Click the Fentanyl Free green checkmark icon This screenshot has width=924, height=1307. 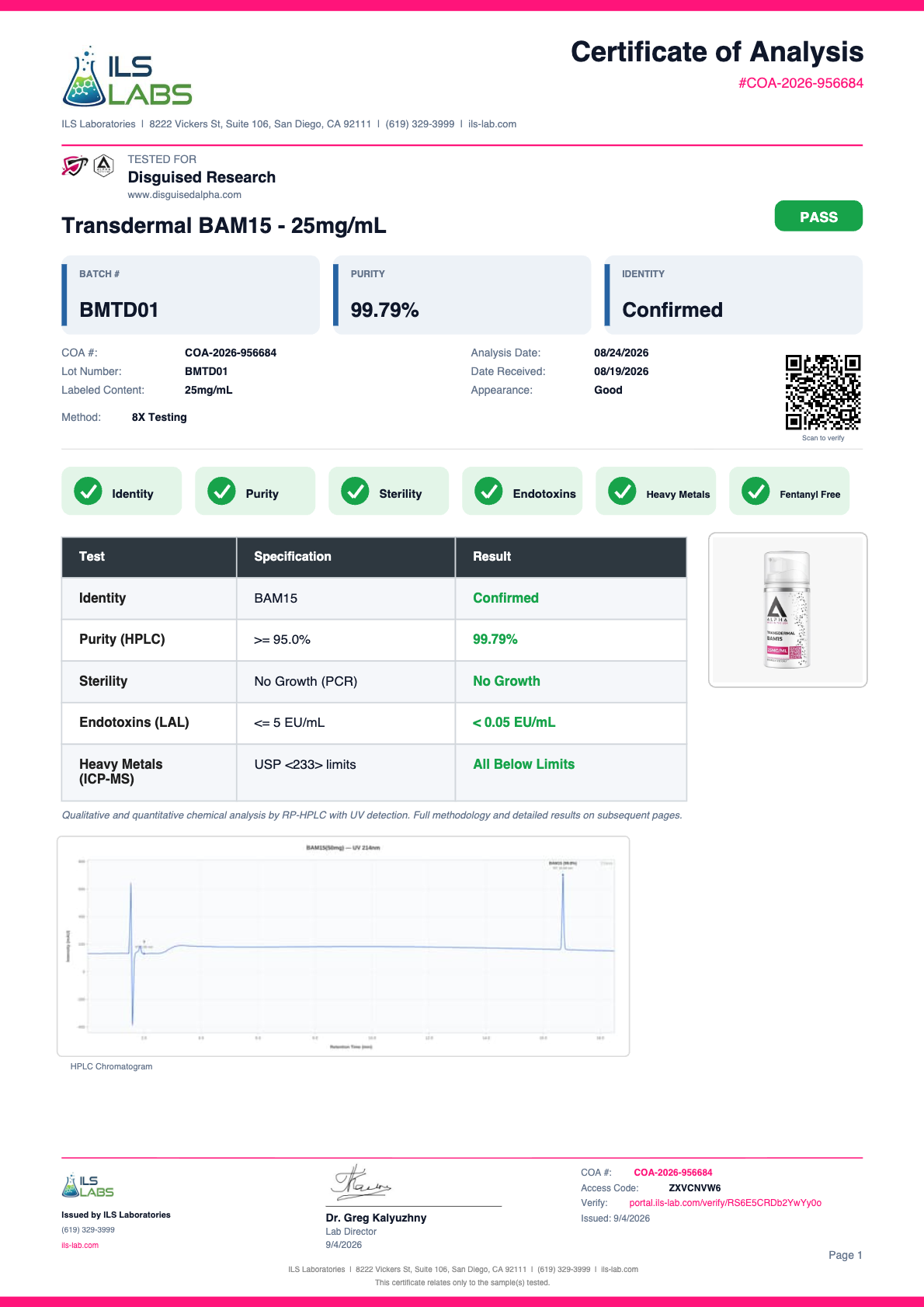click(x=756, y=491)
